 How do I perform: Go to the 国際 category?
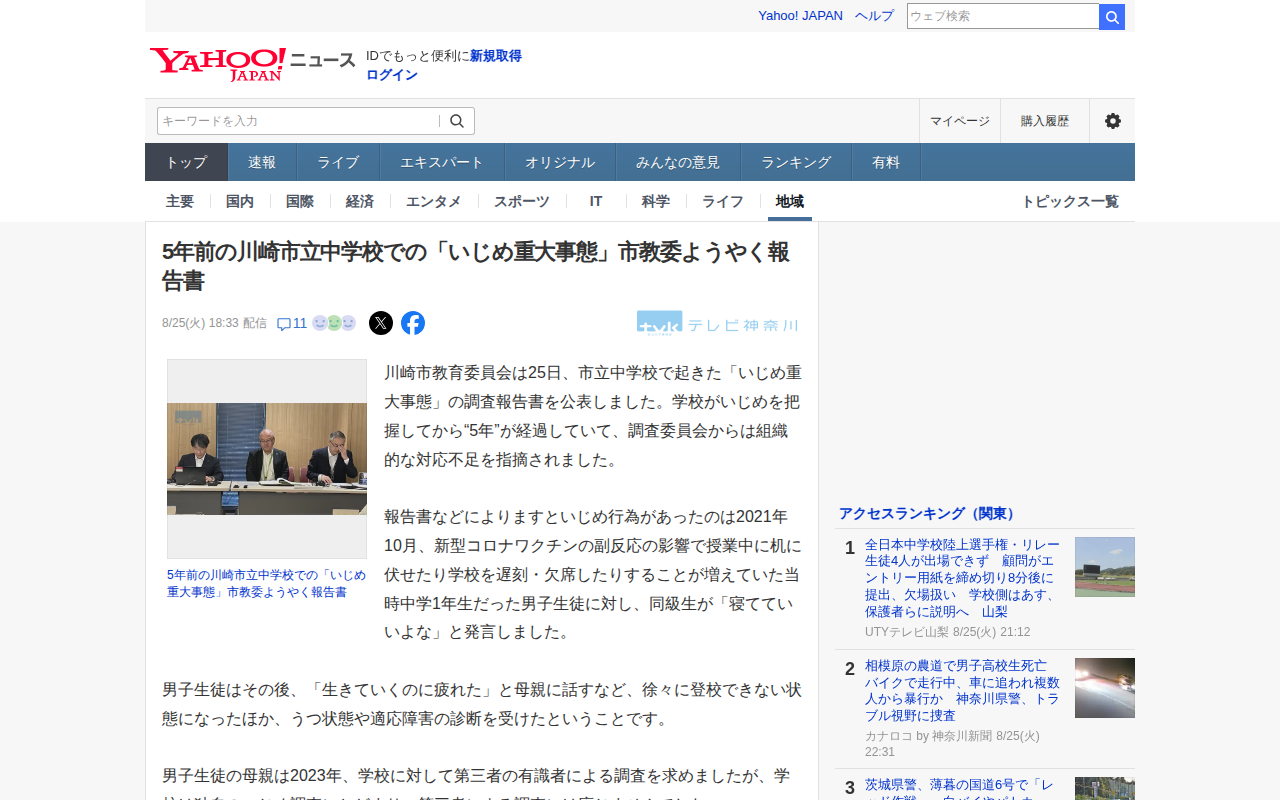point(300,201)
